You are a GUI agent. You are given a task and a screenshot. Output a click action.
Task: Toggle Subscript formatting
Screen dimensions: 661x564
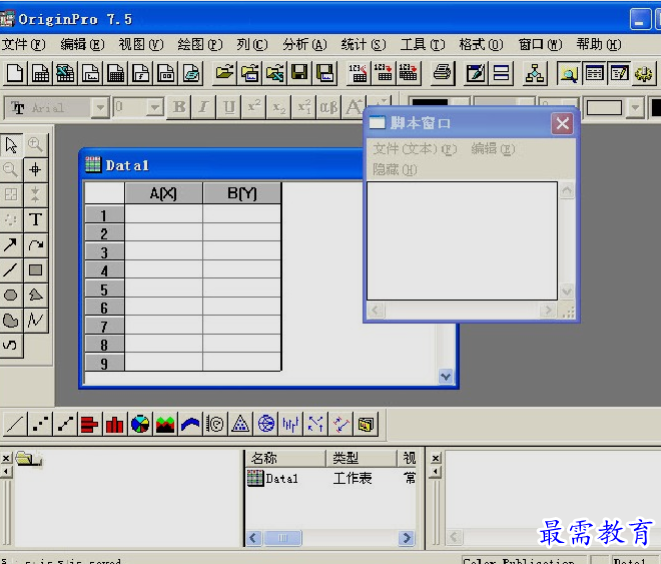[x=279, y=107]
